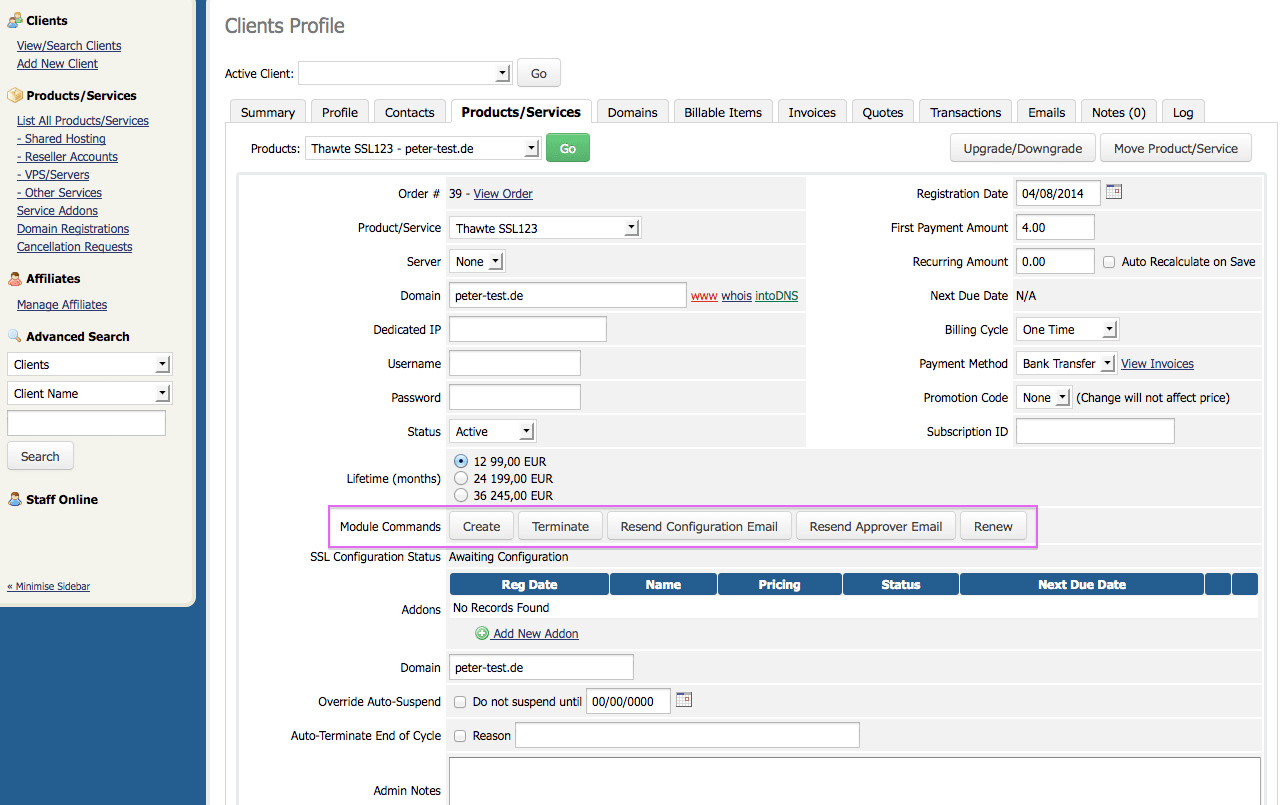
Task: Click the green Go button beside Products
Action: [x=568, y=148]
